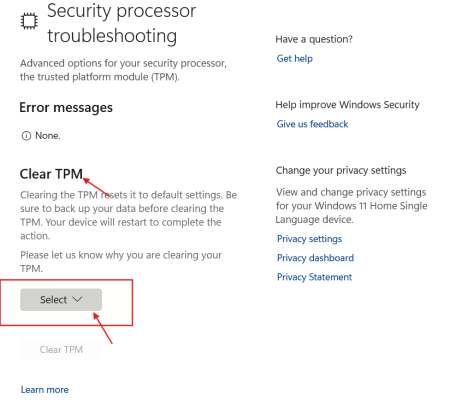Open the Privacy dashboard link

click(x=315, y=258)
